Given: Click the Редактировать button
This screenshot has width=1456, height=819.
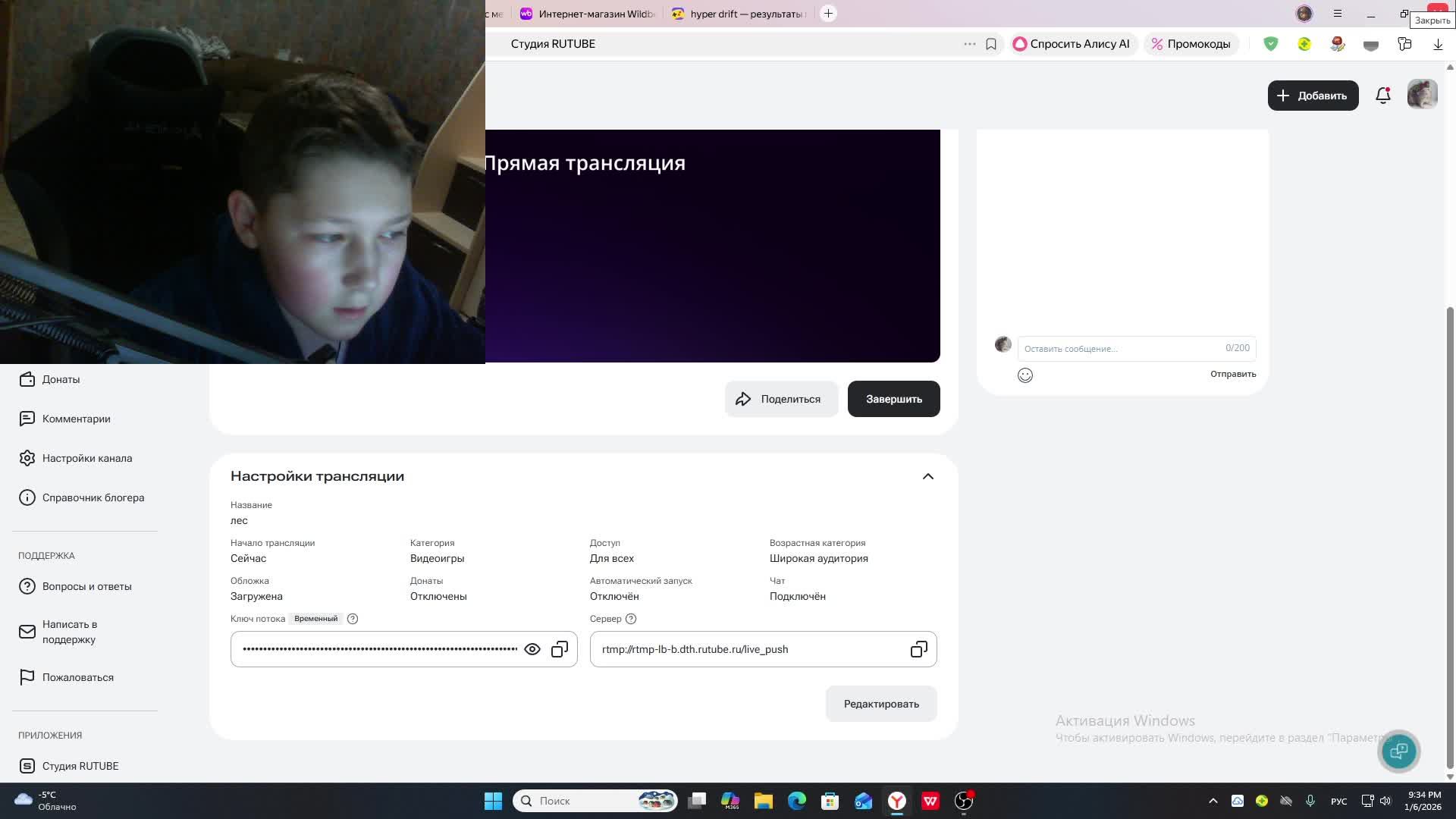Looking at the screenshot, I should point(881,704).
